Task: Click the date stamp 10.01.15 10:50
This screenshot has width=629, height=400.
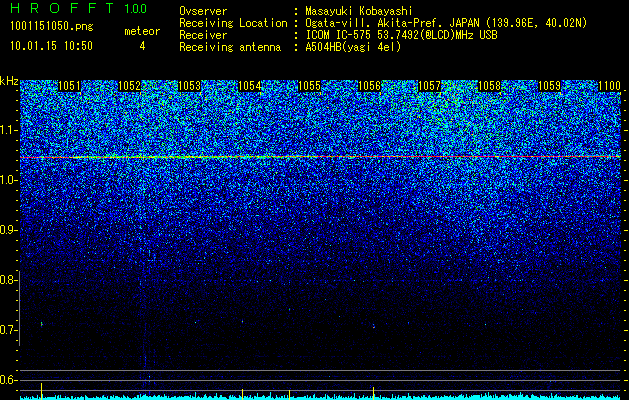Action: [51, 46]
